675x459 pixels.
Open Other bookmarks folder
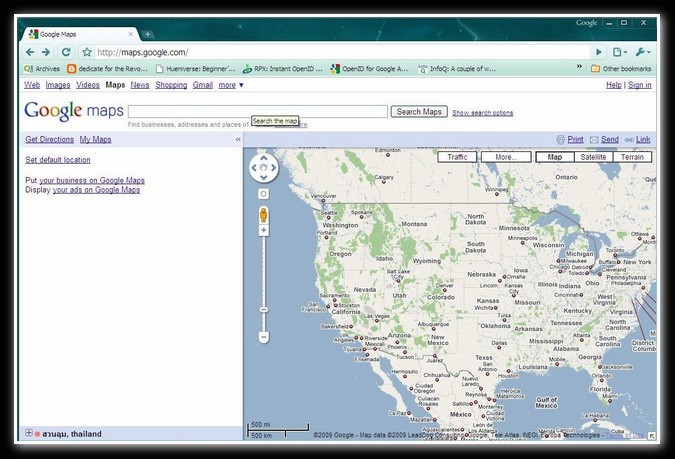pos(621,68)
